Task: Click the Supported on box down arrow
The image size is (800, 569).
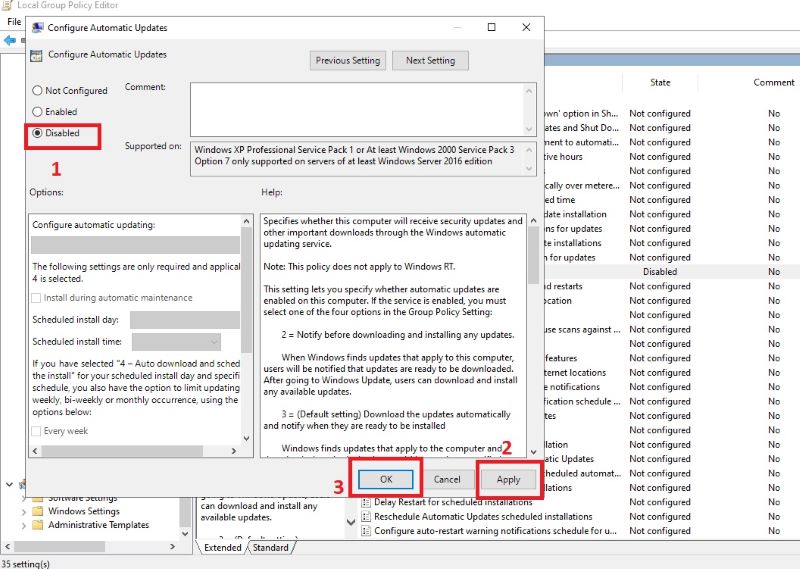Action: point(529,168)
